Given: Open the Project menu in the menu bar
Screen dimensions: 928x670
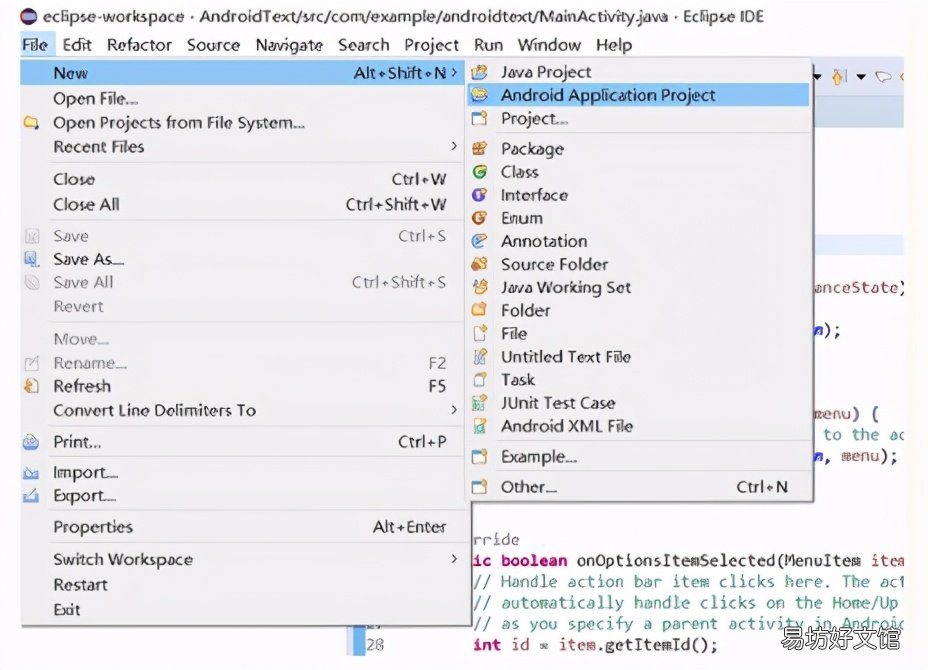Looking at the screenshot, I should click(431, 45).
